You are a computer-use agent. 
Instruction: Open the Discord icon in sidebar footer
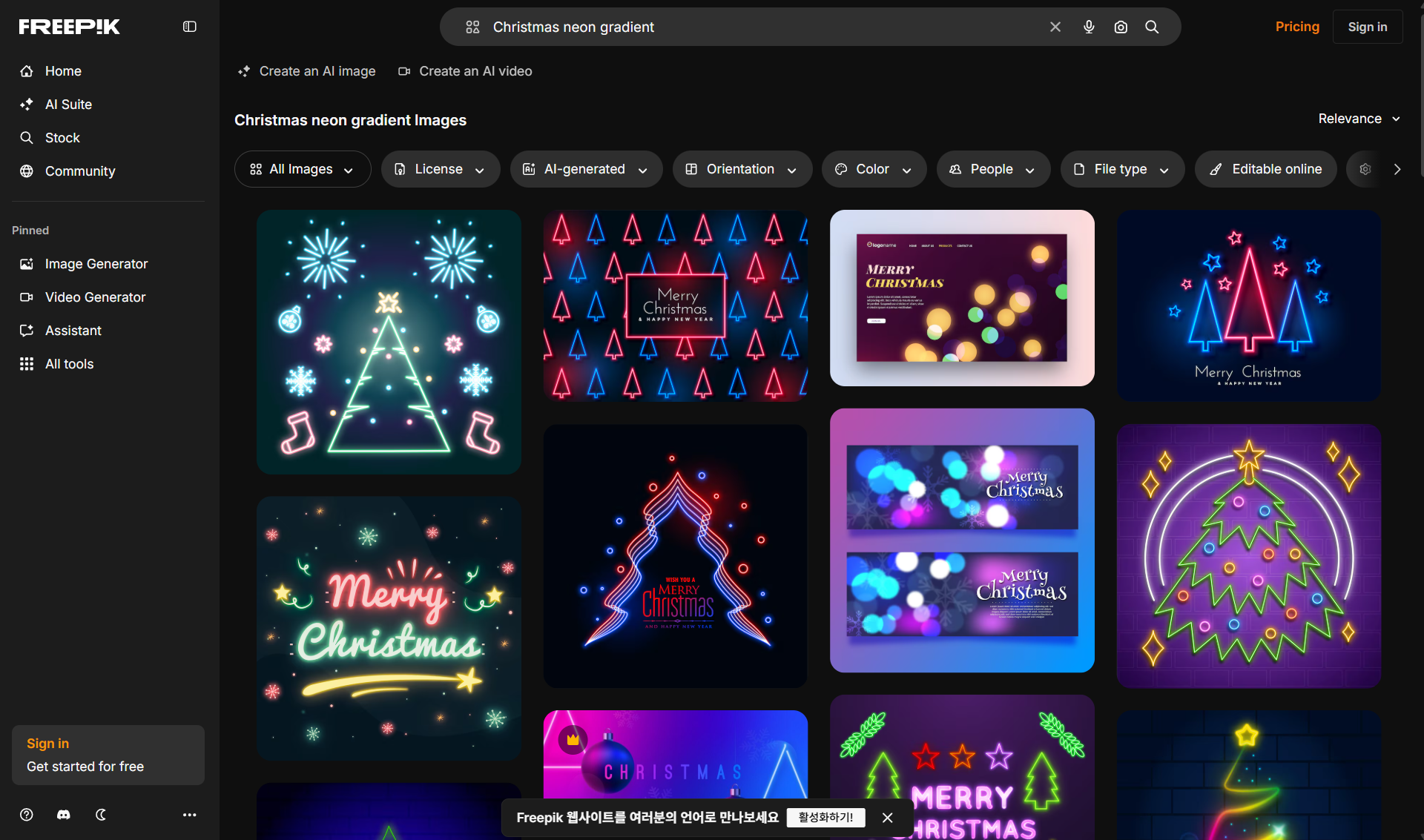pos(64,815)
